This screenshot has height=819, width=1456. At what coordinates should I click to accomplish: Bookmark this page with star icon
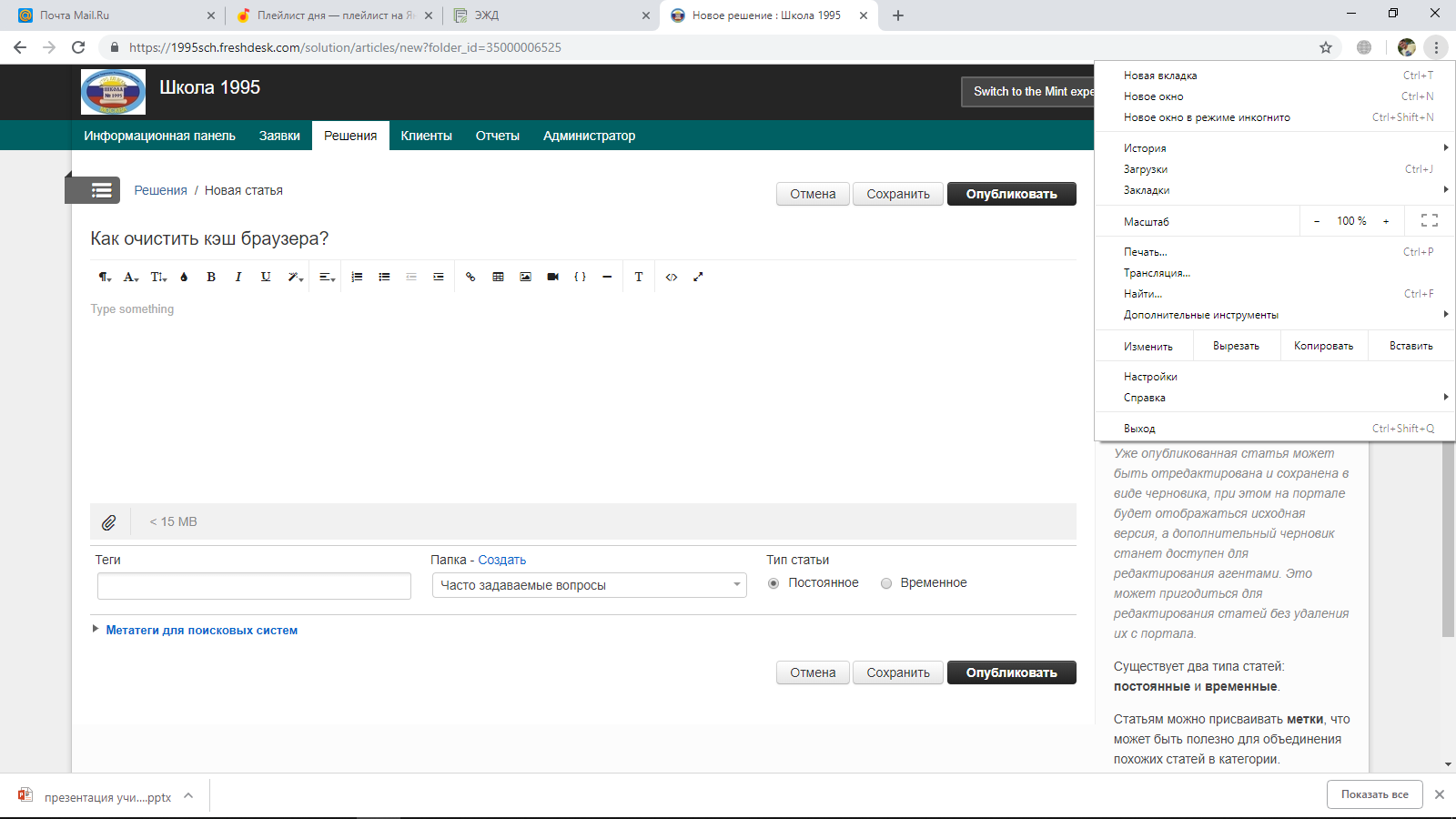(x=1326, y=47)
